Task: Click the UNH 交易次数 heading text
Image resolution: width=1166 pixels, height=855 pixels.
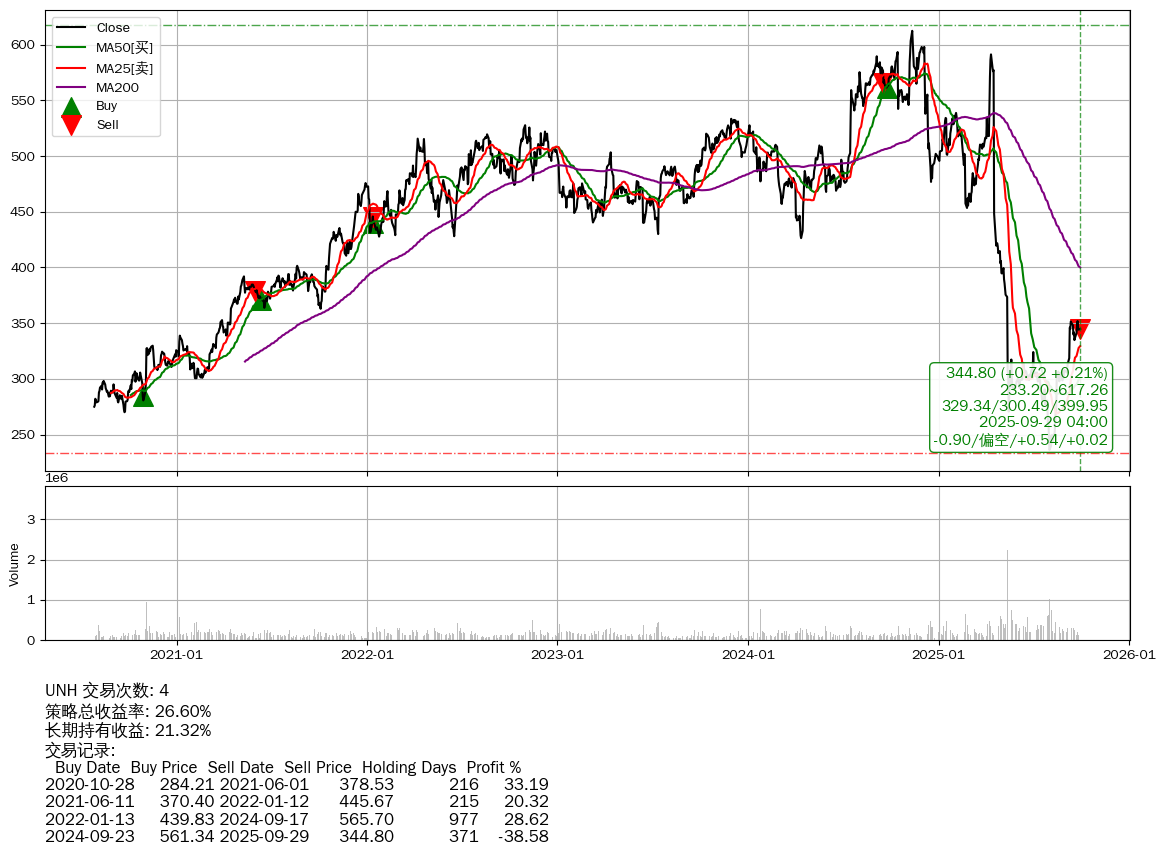Action: (107, 690)
